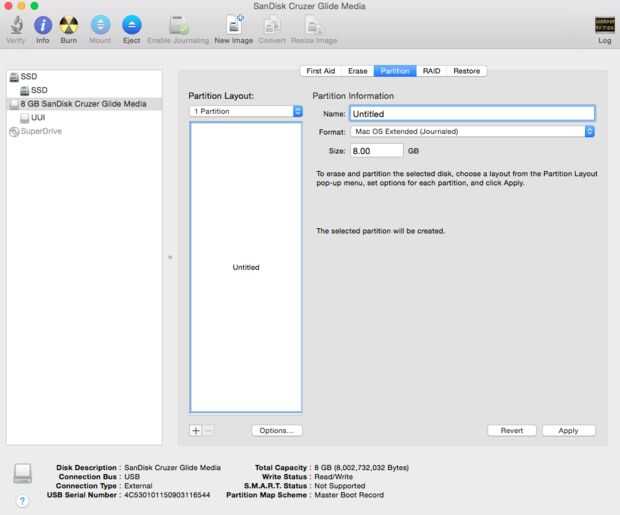Click the Enable Journaling toolbar icon
The height and width of the screenshot is (515, 620).
click(x=178, y=25)
